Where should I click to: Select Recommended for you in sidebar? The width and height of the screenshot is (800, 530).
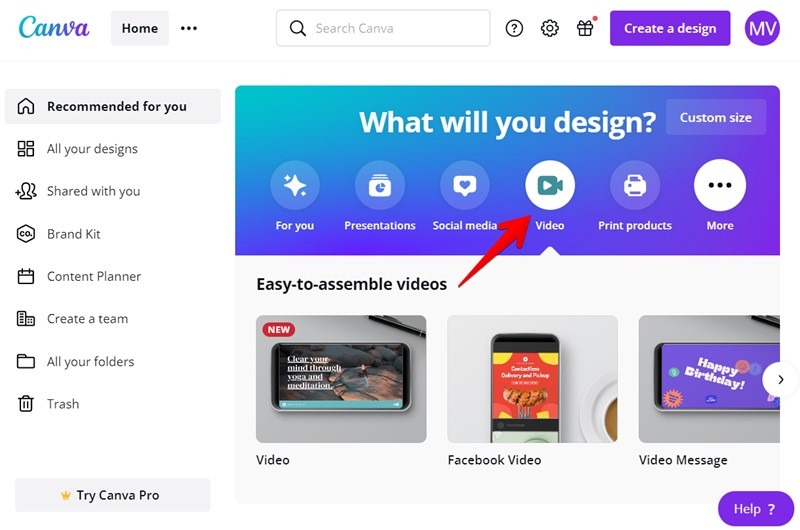tap(113, 106)
